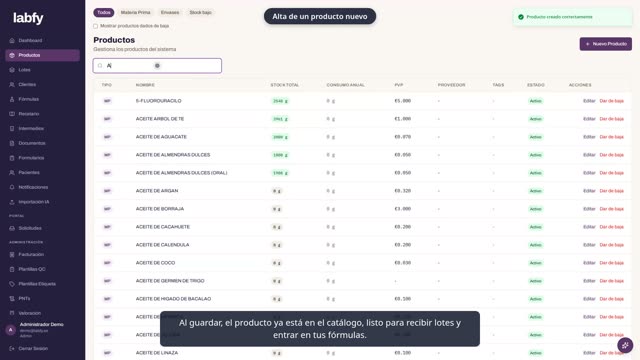Image resolution: width=640 pixels, height=360 pixels.
Task: Open the Formularios clipboard icon
Action: (x=12, y=158)
